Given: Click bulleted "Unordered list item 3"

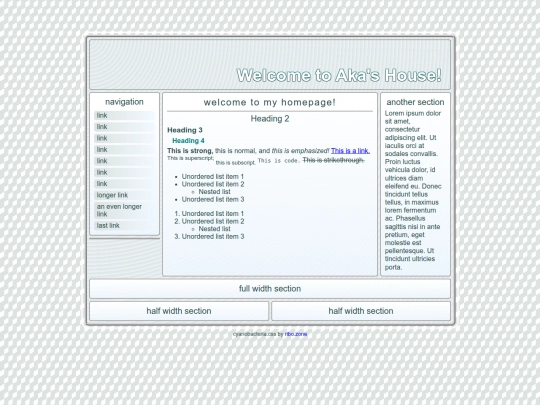Looking at the screenshot, I should coord(213,199).
